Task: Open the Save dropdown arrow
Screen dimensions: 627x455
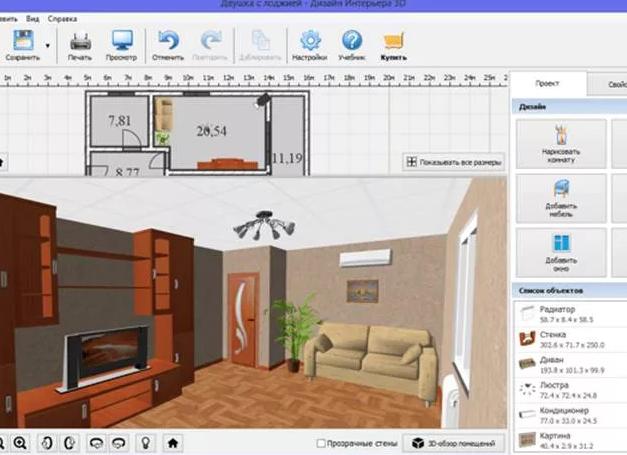Action: click(x=47, y=45)
